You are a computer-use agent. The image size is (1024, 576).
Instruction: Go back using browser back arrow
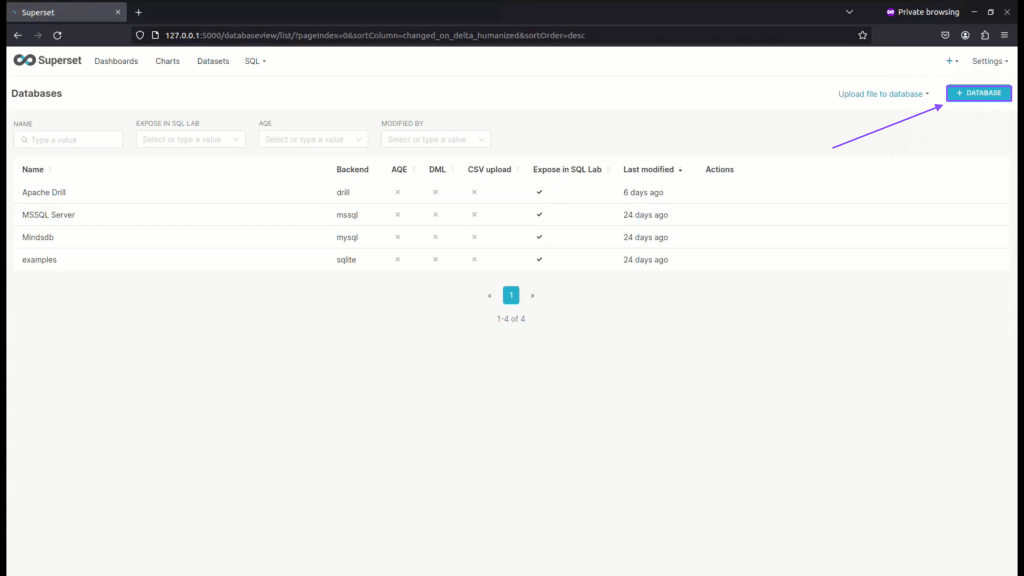[17, 35]
